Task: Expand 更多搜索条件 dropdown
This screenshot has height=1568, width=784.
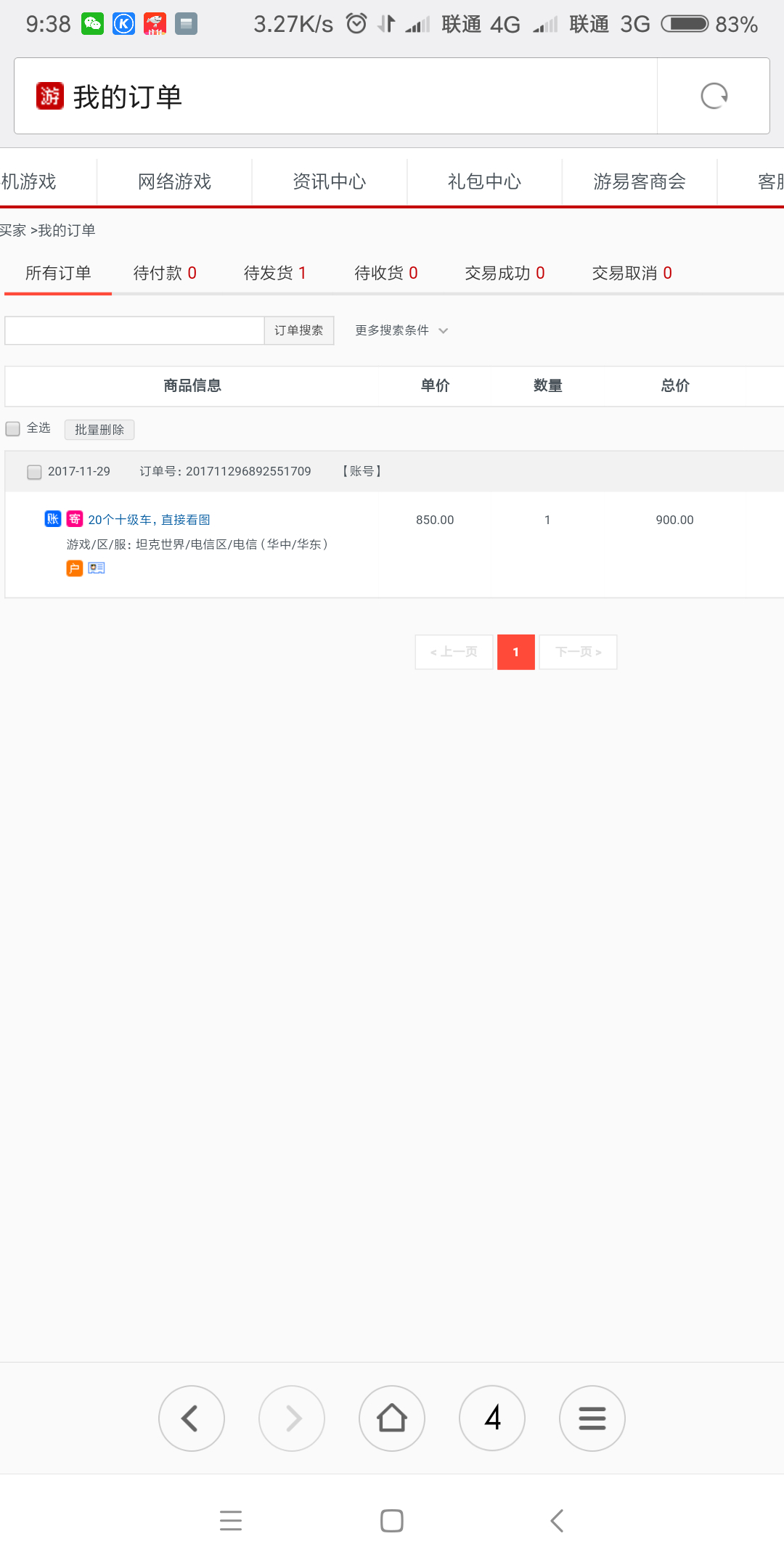Action: point(401,330)
